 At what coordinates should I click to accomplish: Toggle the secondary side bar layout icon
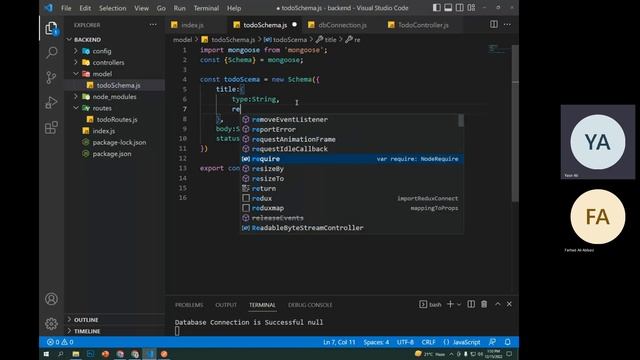tap(460, 8)
